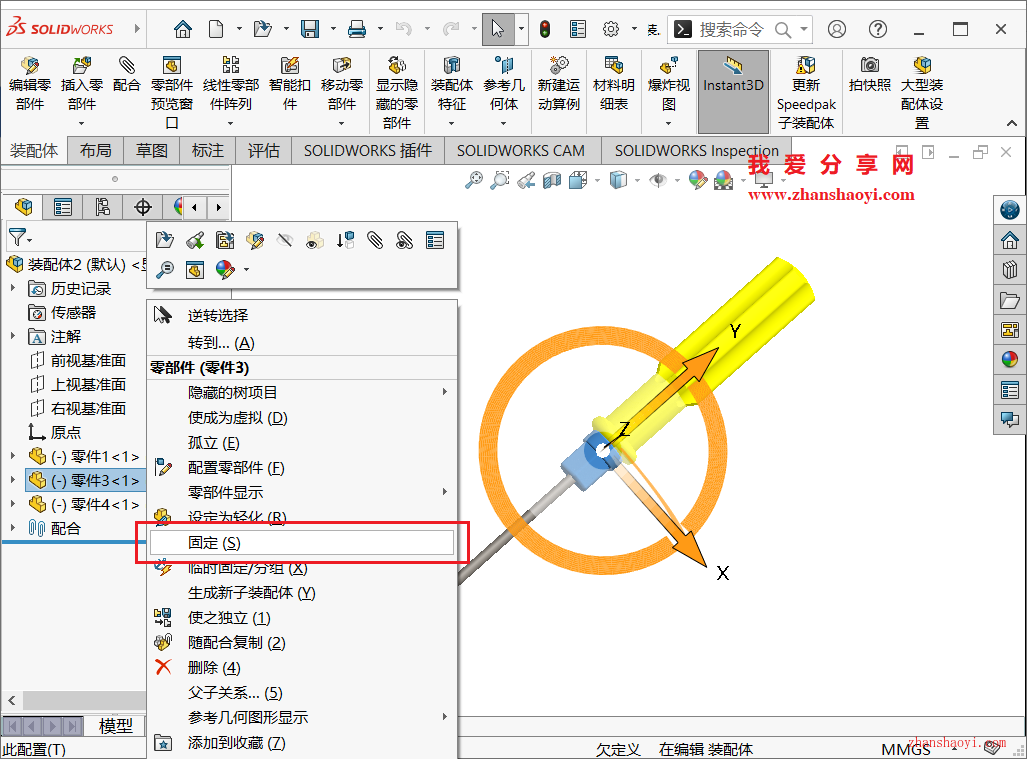Switch to the SOLIDWORKS 插件 tab
1027x759 pixels.
367,151
